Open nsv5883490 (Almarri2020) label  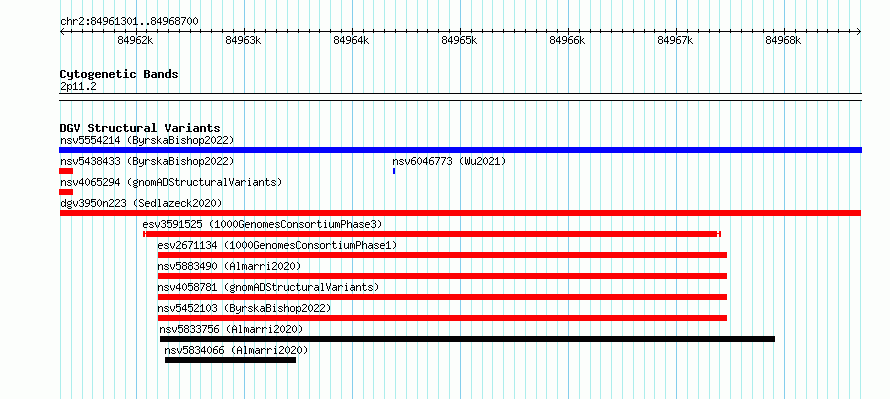pos(229,266)
